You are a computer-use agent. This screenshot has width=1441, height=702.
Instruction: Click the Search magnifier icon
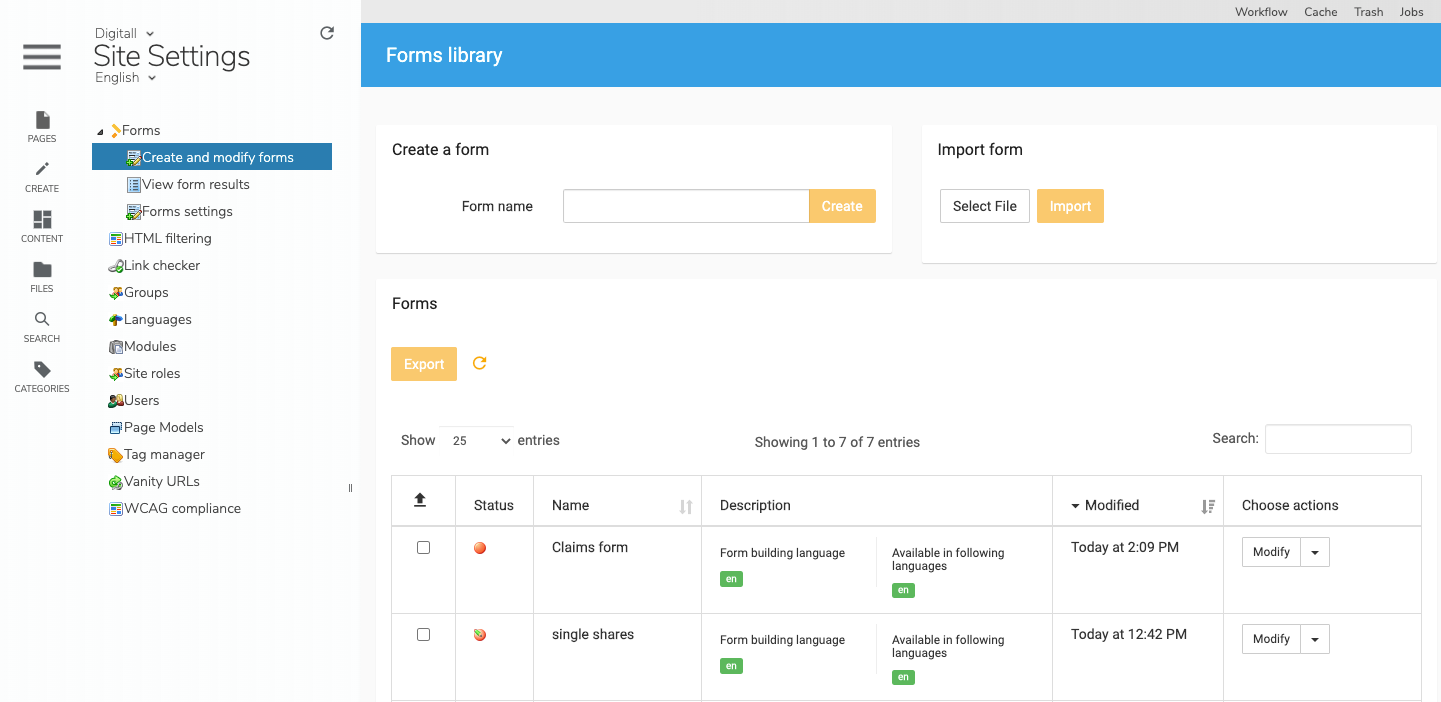coord(42,320)
